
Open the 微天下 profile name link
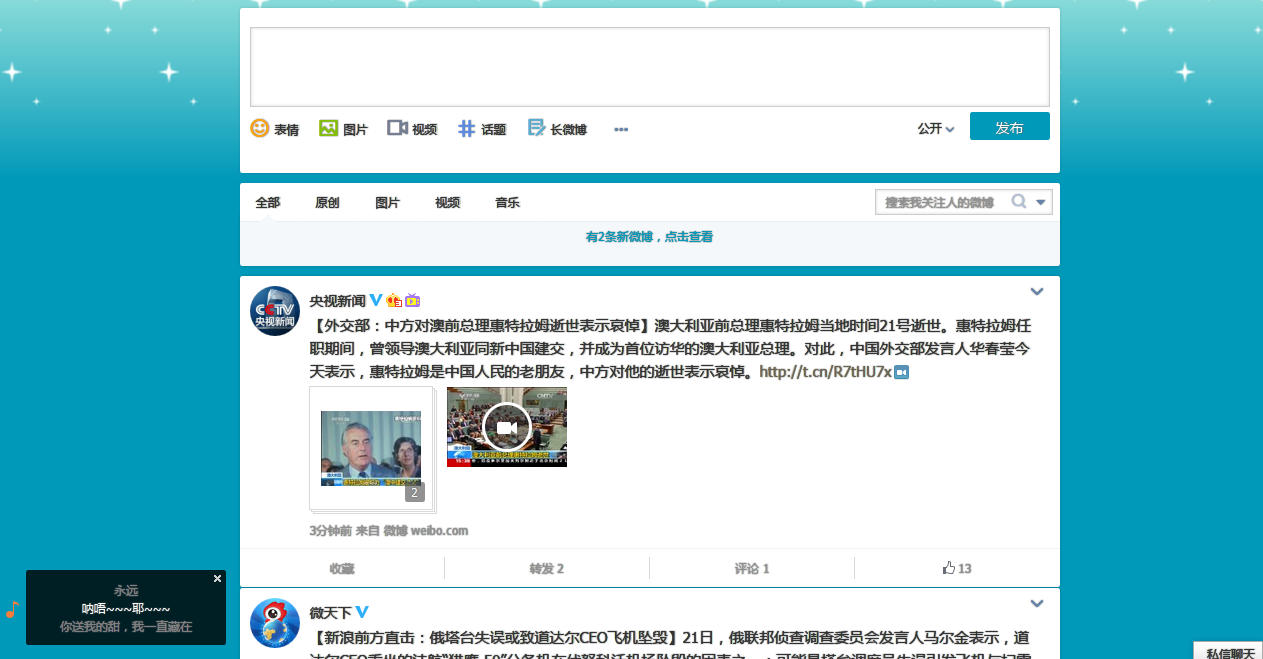click(331, 612)
